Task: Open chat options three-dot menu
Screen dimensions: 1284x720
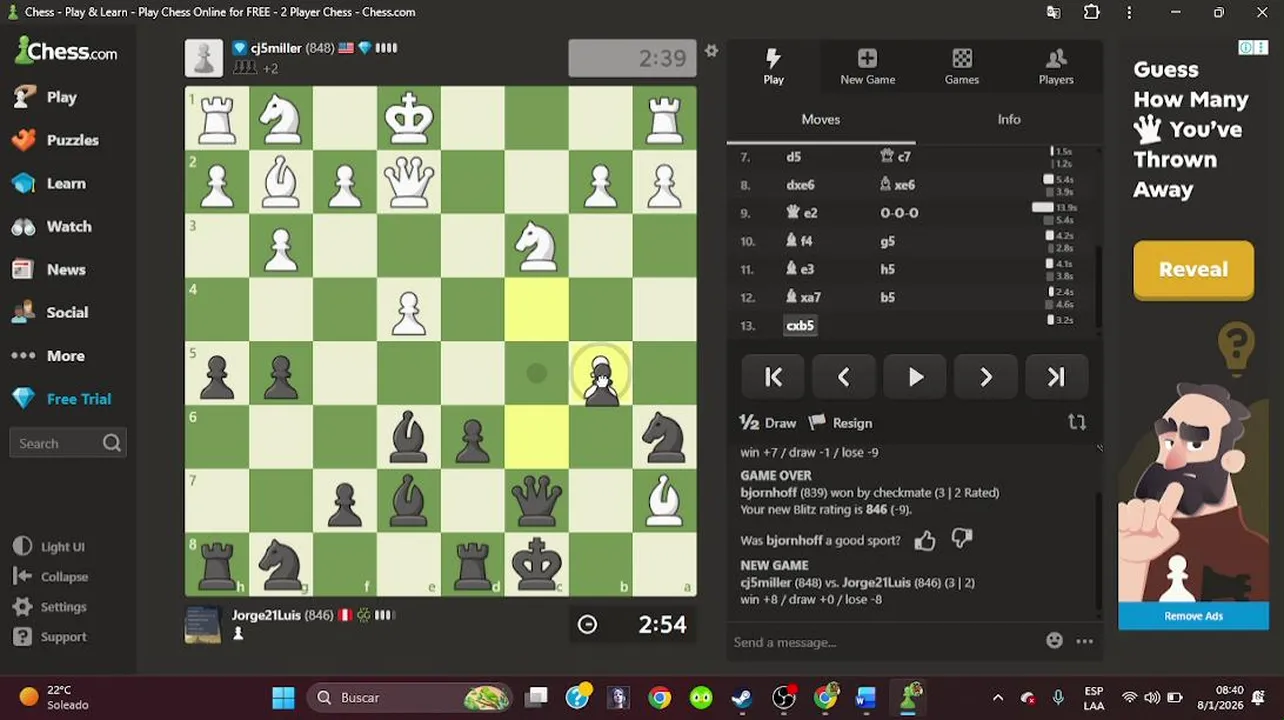Action: (x=1085, y=642)
